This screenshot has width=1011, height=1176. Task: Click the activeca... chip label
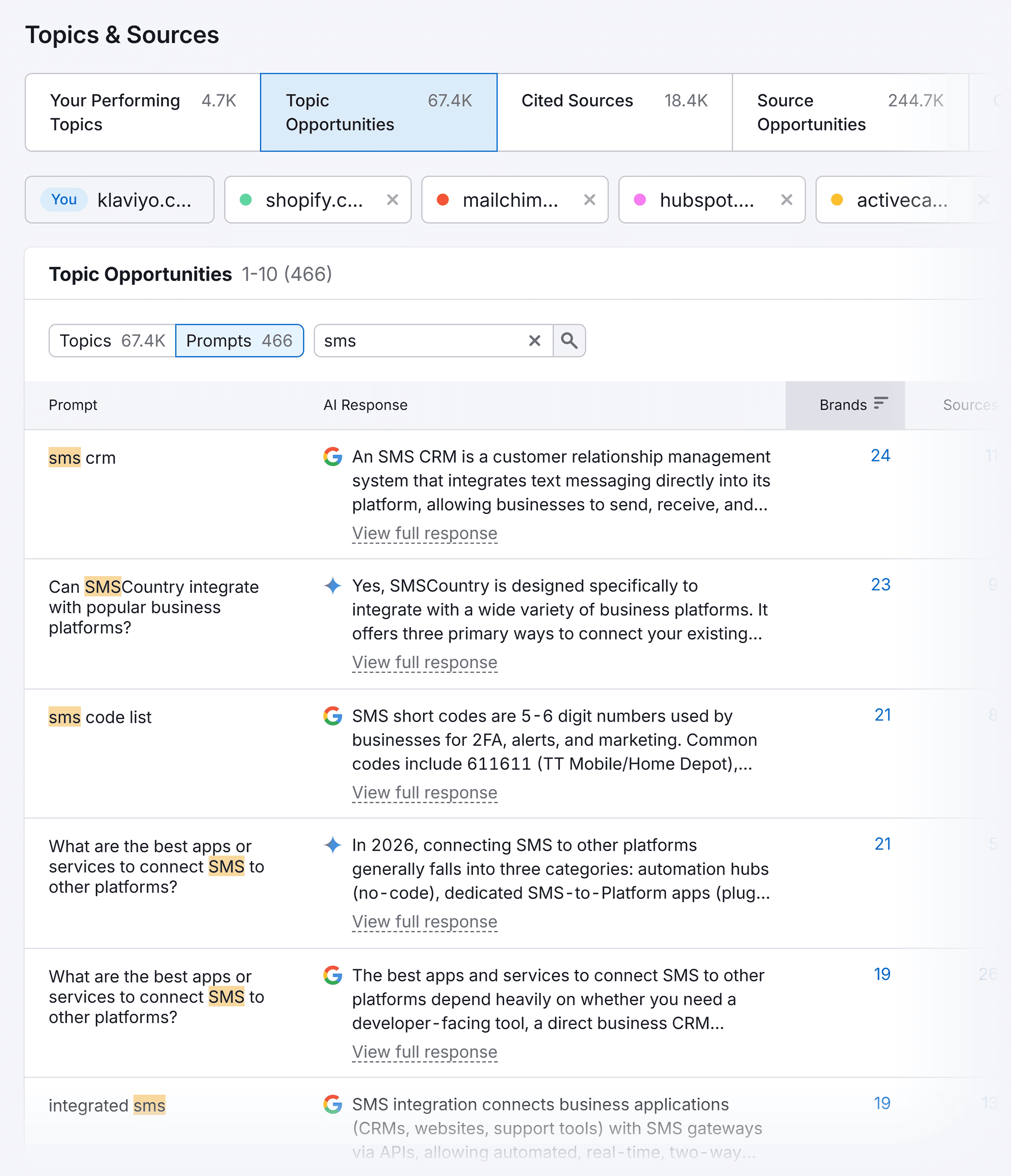(902, 200)
